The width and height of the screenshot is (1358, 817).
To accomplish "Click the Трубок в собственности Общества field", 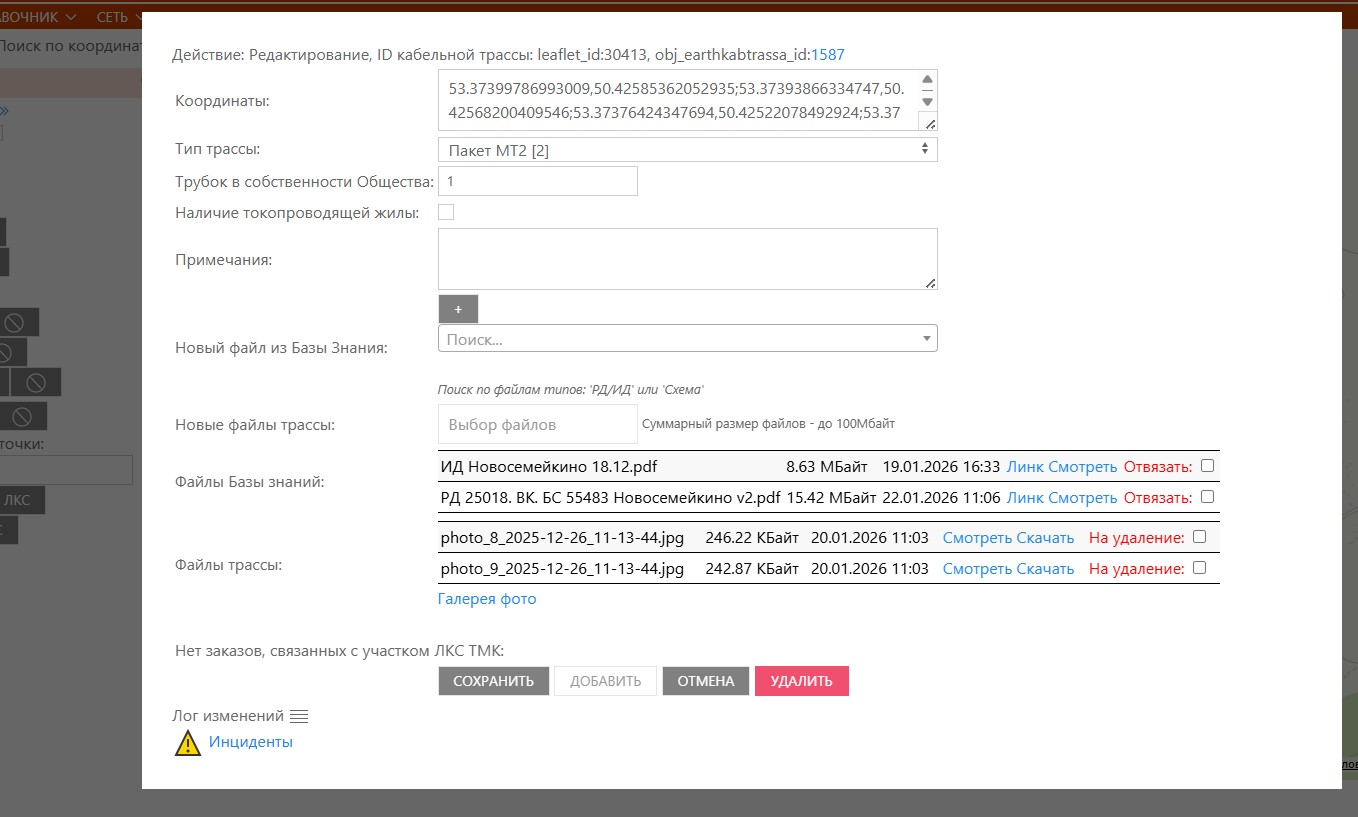I will (537, 181).
